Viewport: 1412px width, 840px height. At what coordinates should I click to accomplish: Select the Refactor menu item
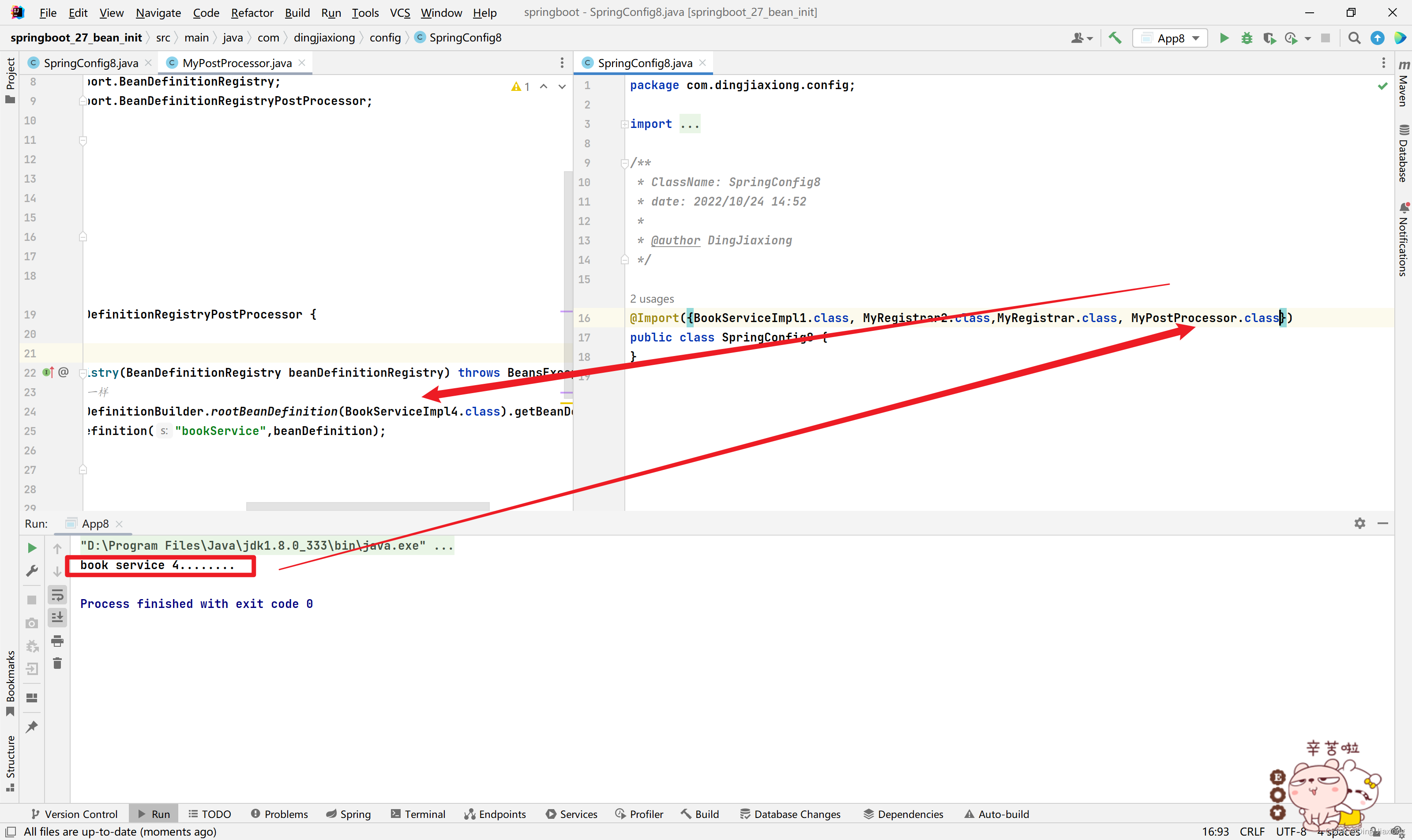point(251,13)
